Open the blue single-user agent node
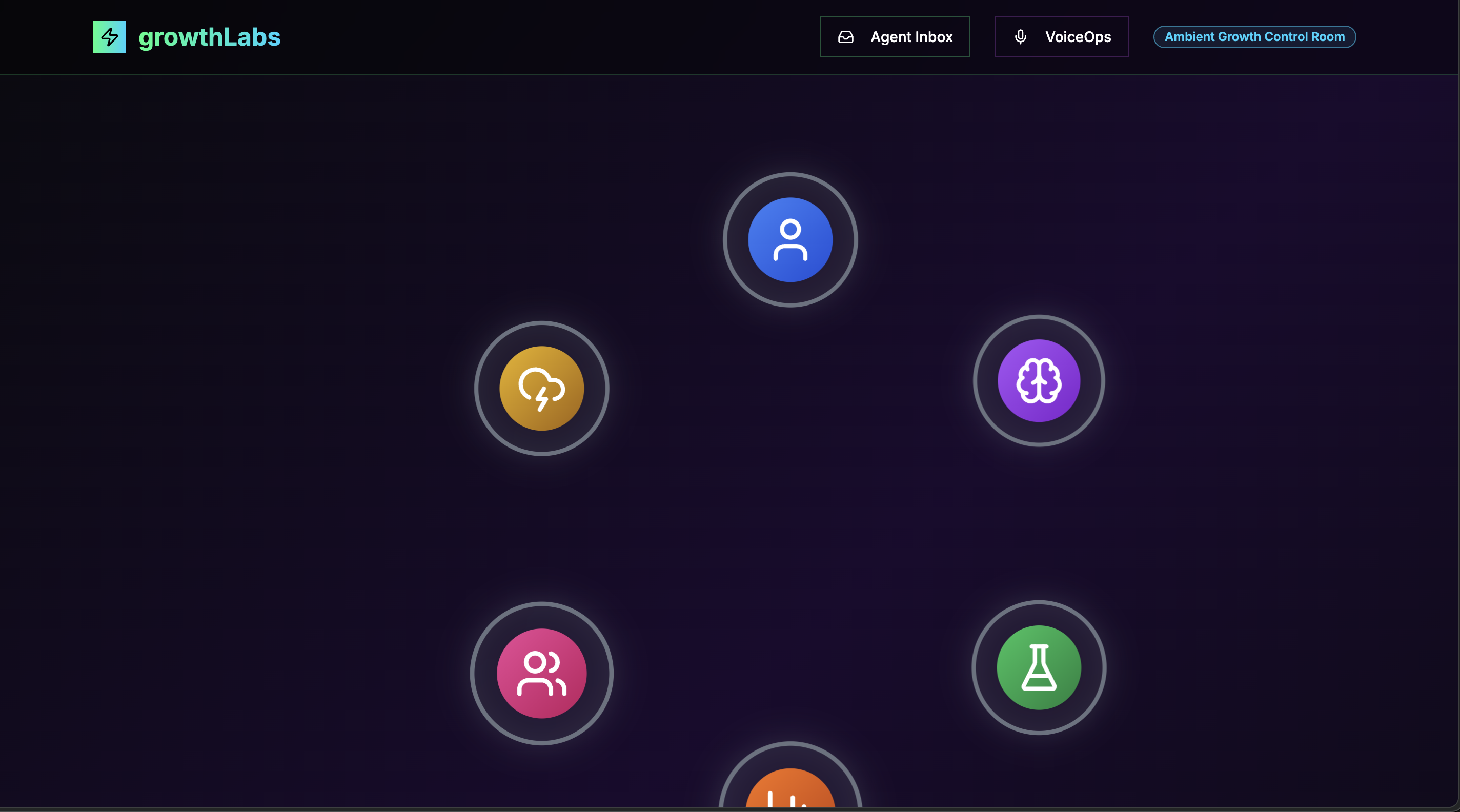This screenshot has height=812, width=1460. pyautogui.click(x=790, y=240)
